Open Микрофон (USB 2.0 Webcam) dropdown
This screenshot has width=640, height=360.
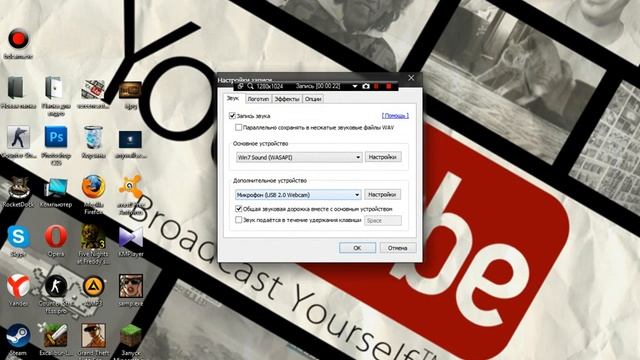298,195
